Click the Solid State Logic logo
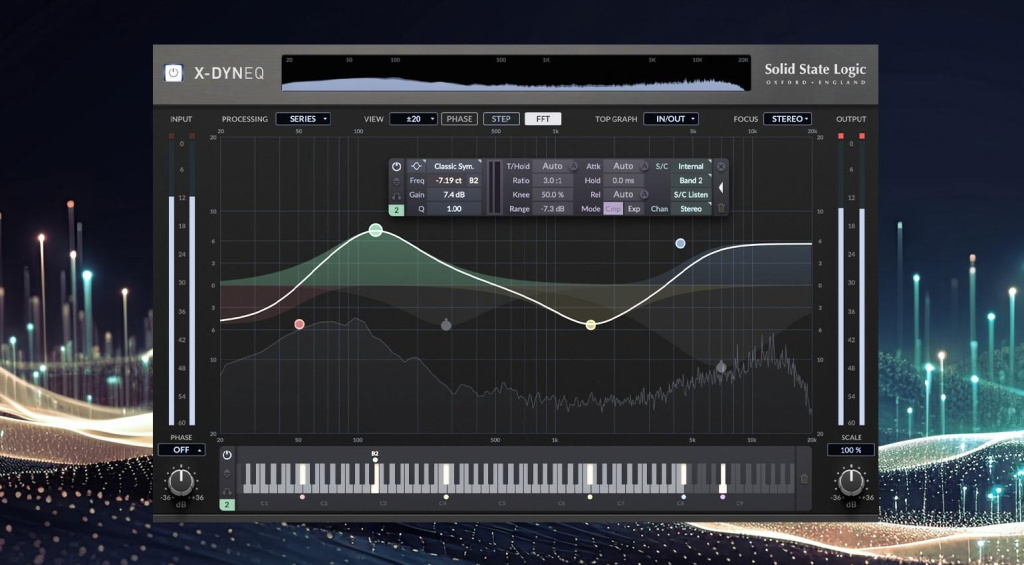The image size is (1024, 565). pos(815,73)
